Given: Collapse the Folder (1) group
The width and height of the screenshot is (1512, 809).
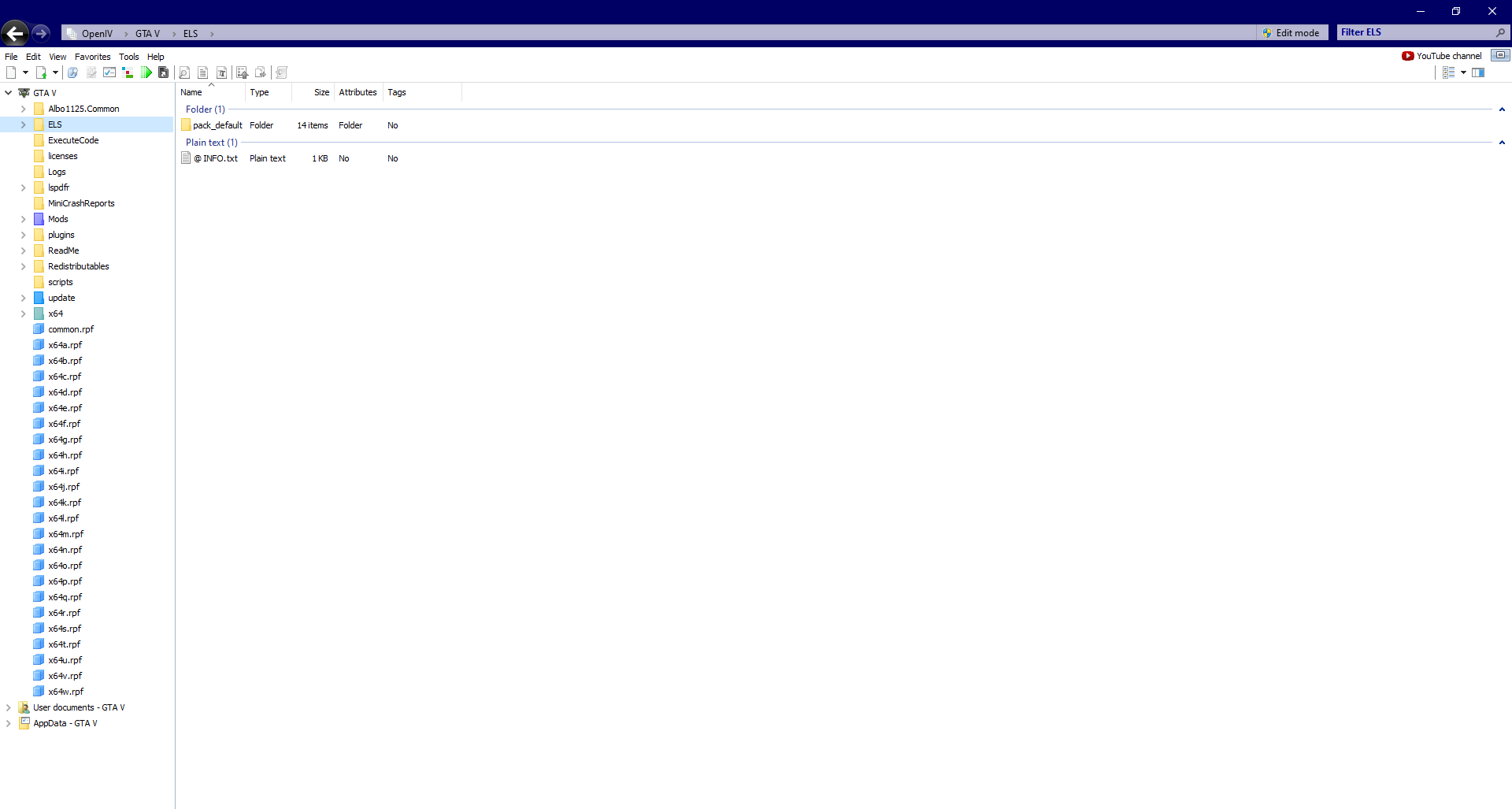Looking at the screenshot, I should click(1502, 109).
